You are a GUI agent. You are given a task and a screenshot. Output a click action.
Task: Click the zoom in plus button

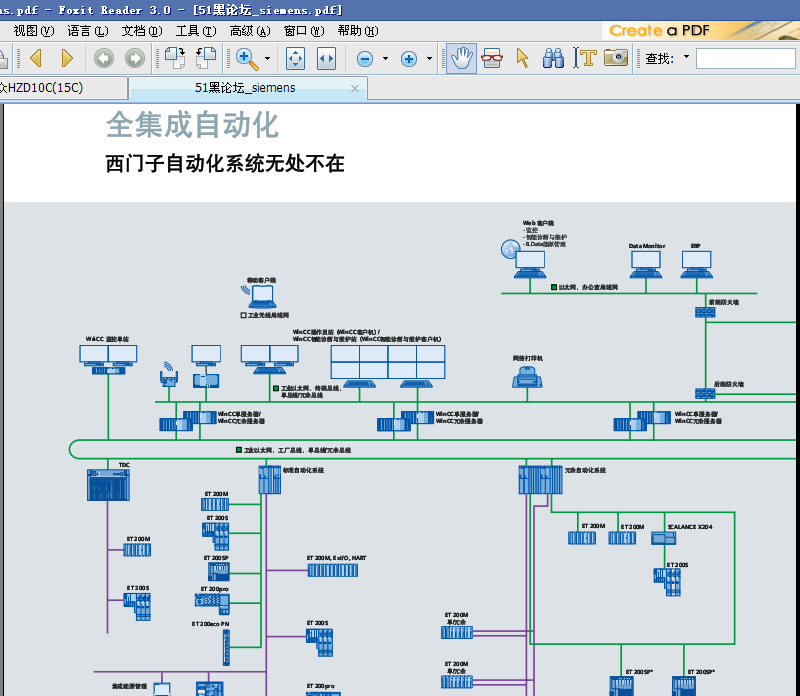[x=409, y=59]
